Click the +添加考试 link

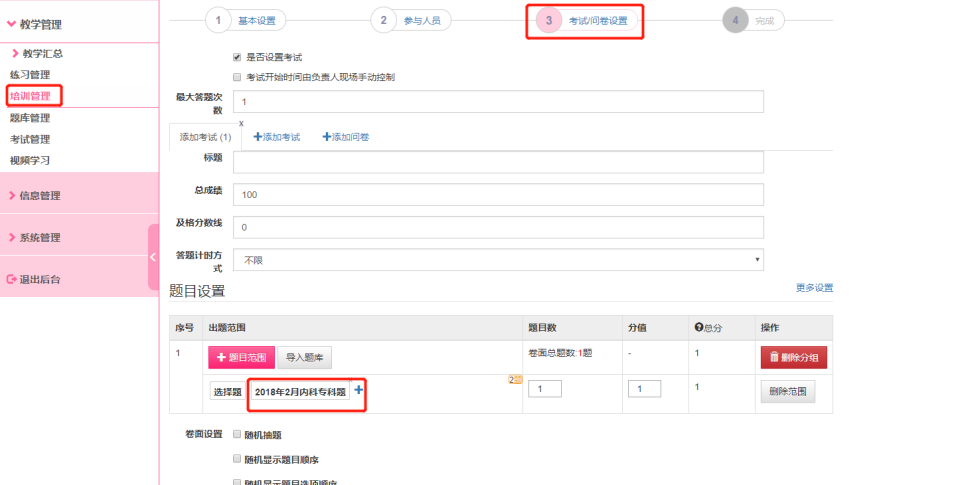277,137
